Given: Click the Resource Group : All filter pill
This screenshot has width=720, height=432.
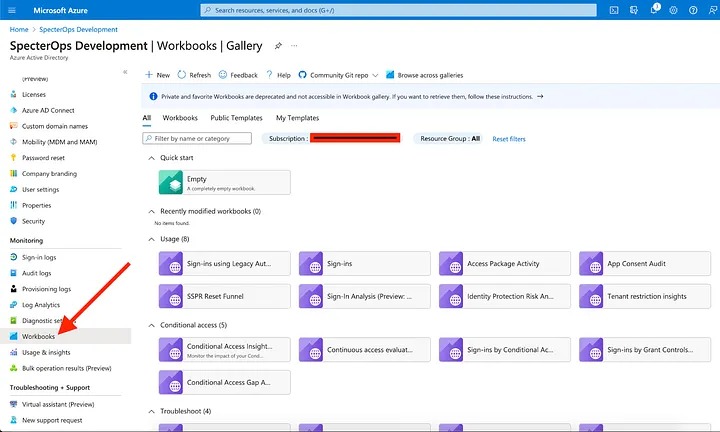Looking at the screenshot, I should point(449,139).
